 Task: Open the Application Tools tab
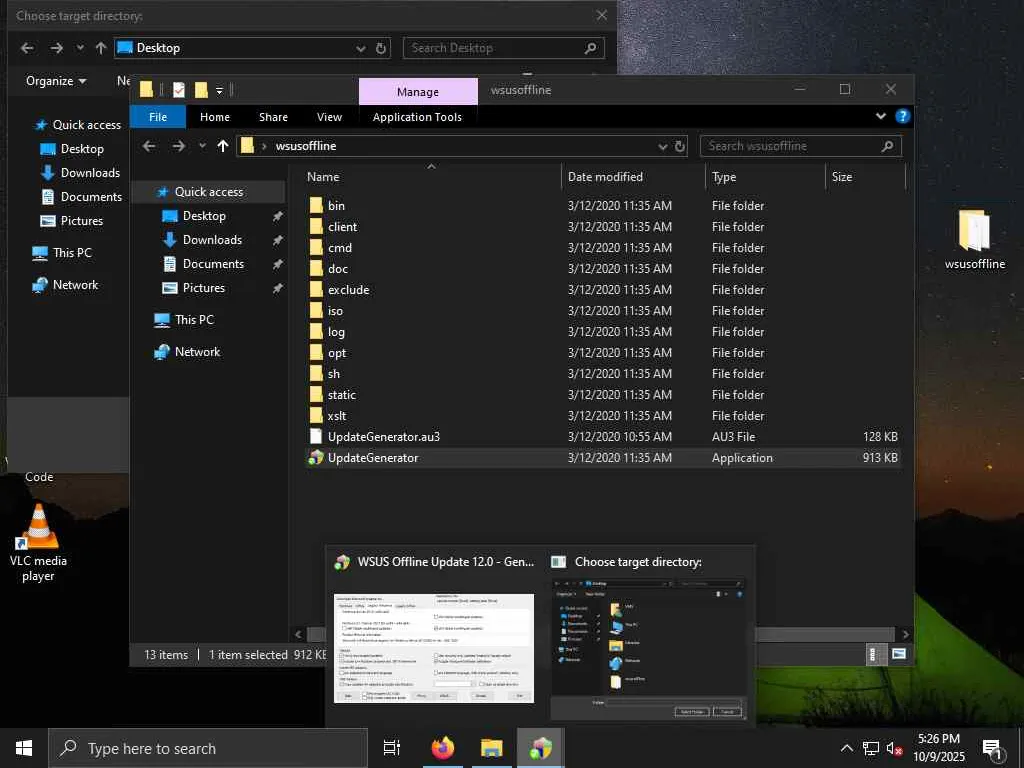[x=417, y=117]
